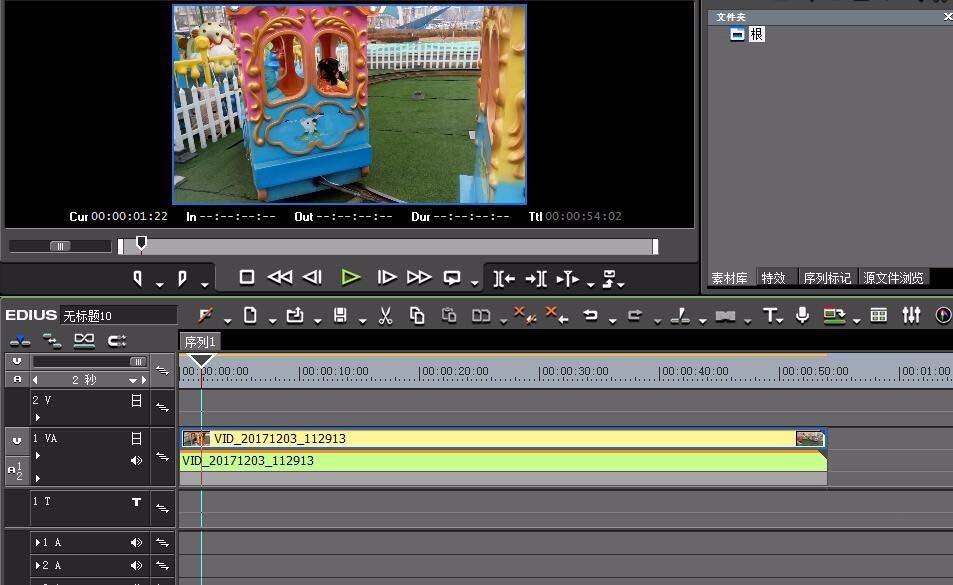Step back one frame
The width and height of the screenshot is (953, 585).
coord(312,277)
